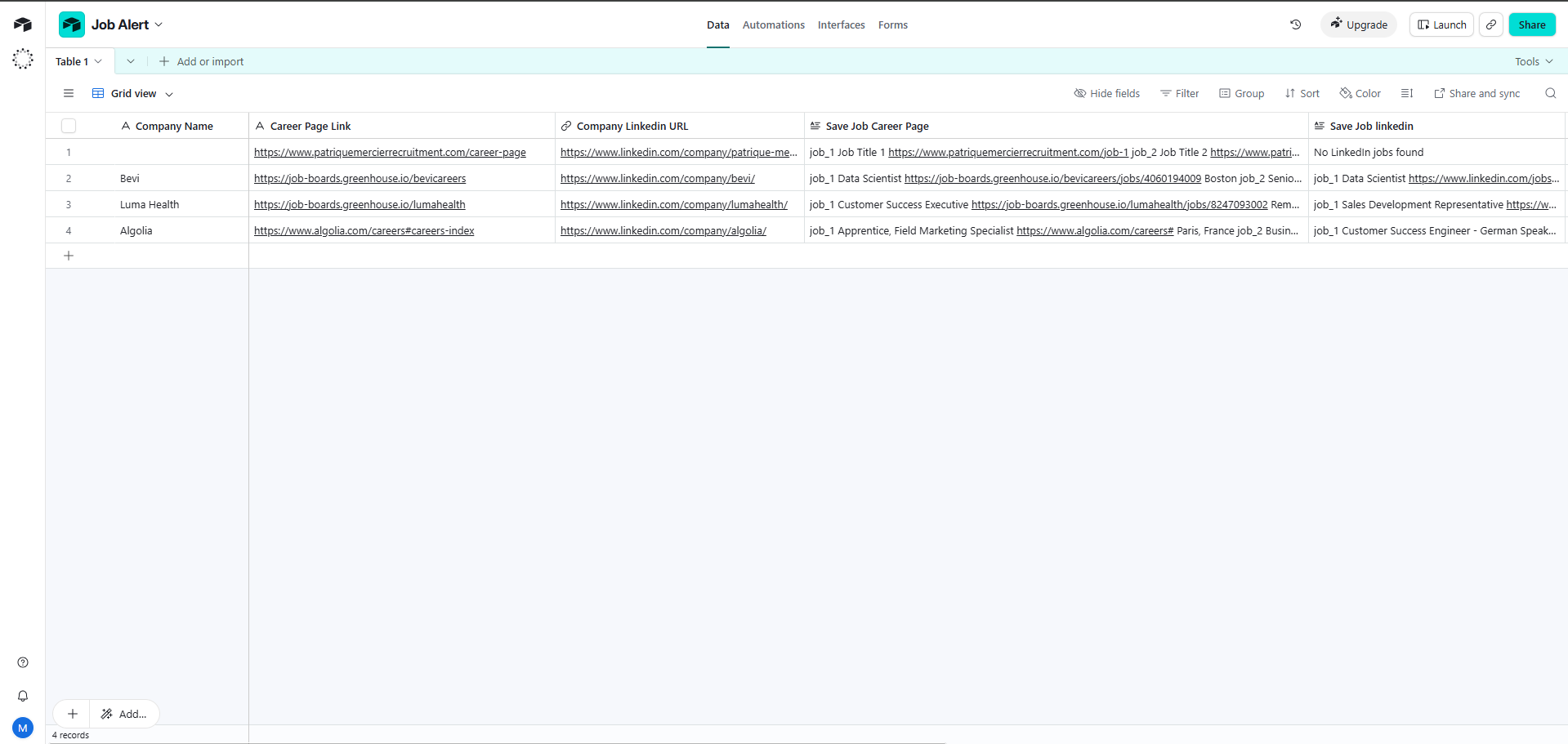Select the header row checkbox
The image size is (1568, 744).
coord(69,126)
